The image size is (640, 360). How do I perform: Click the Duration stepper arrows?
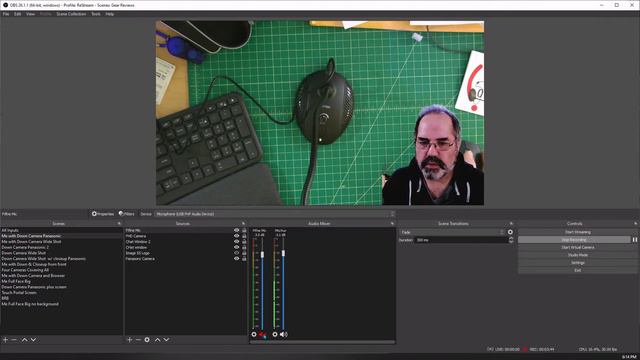click(511, 240)
